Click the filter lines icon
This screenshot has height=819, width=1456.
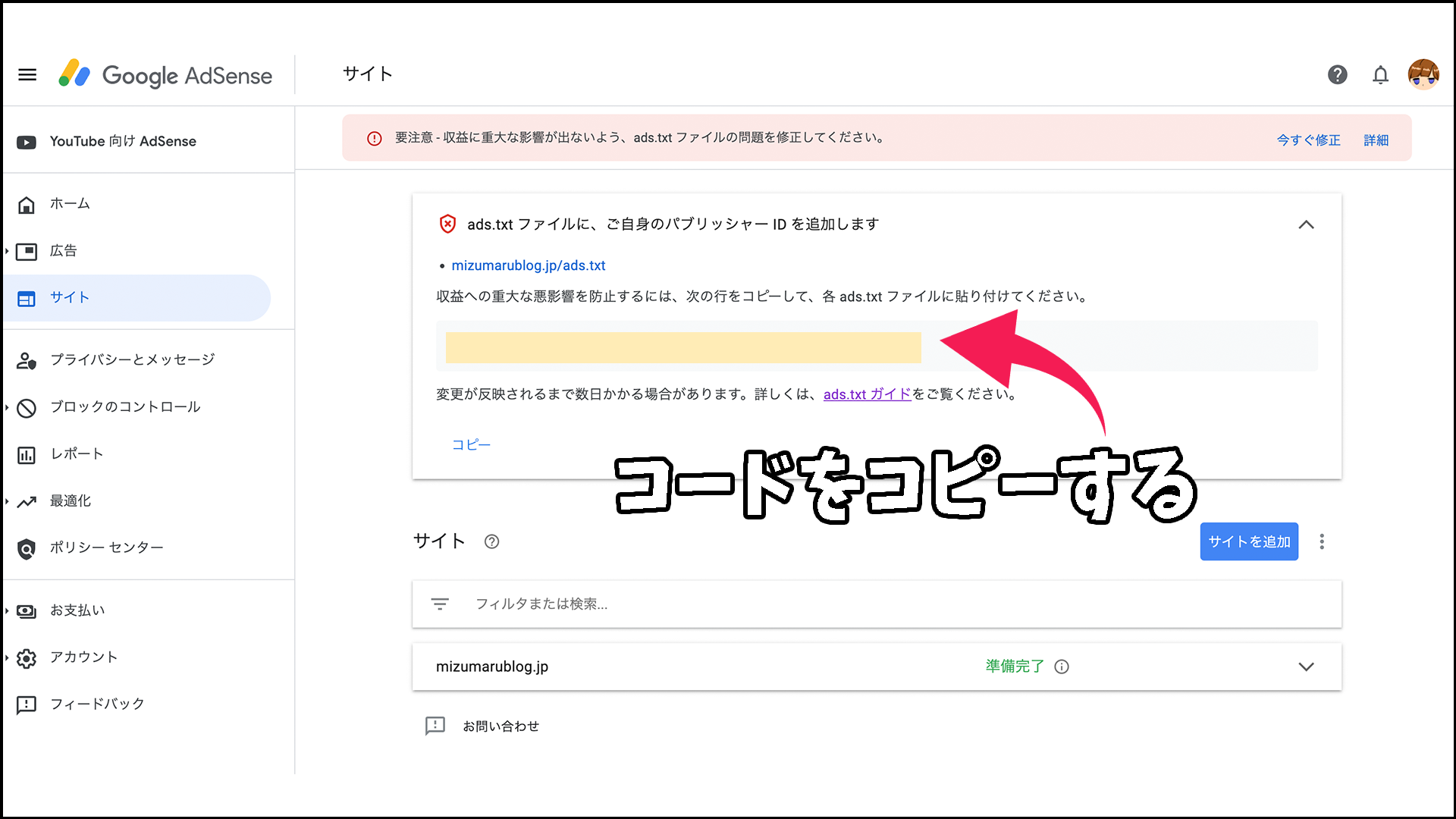click(x=440, y=604)
